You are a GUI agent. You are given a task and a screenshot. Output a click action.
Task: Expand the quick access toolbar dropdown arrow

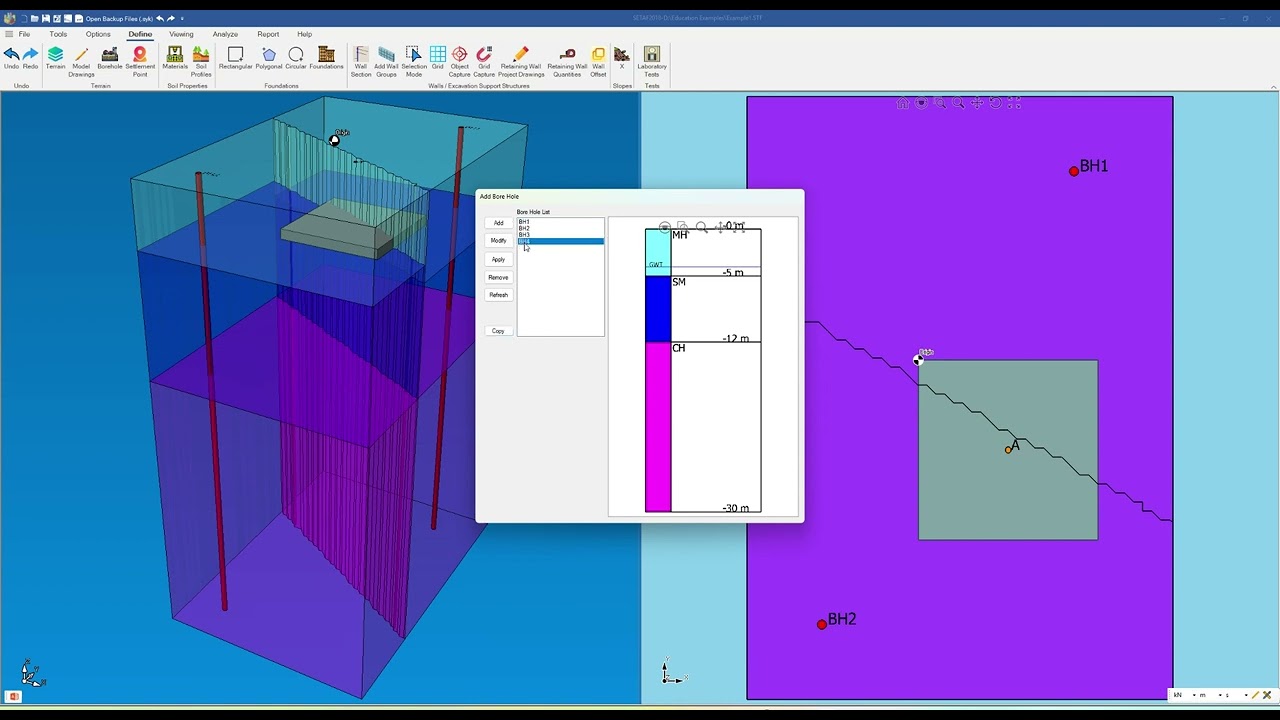pyautogui.click(x=182, y=19)
